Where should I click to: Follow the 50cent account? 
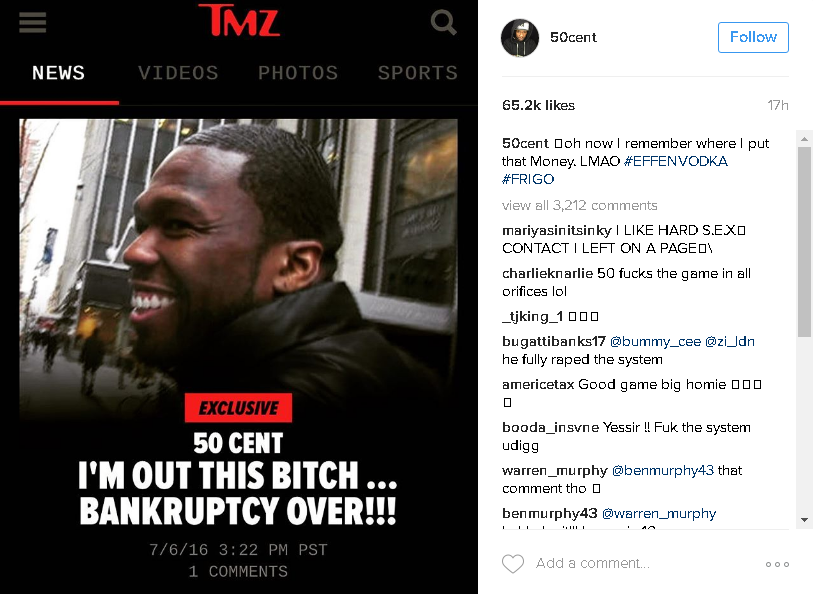[x=753, y=37]
